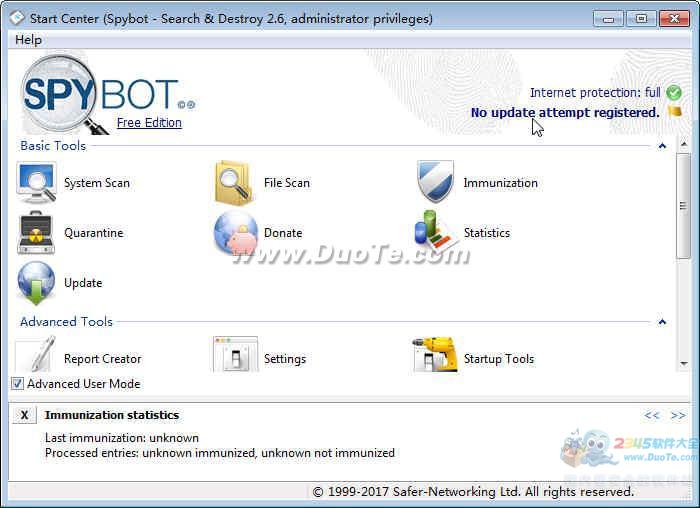Click the Immunization label
This screenshot has width=700, height=508.
(x=500, y=183)
